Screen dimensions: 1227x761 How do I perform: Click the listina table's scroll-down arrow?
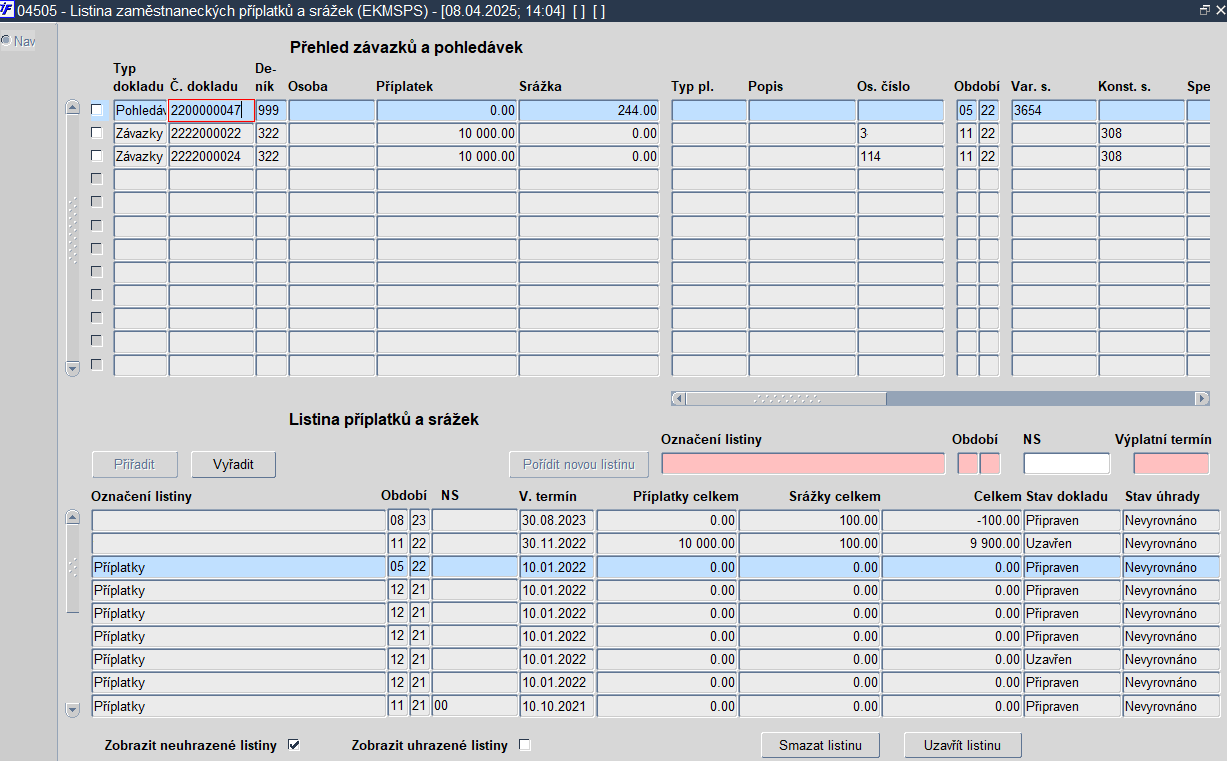(72, 709)
